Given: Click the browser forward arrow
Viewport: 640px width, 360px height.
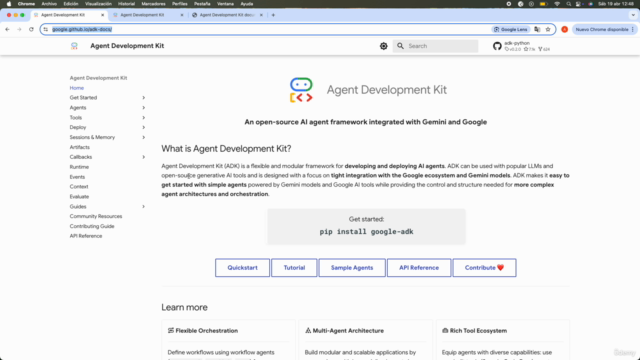Looking at the screenshot, I should coord(19,29).
